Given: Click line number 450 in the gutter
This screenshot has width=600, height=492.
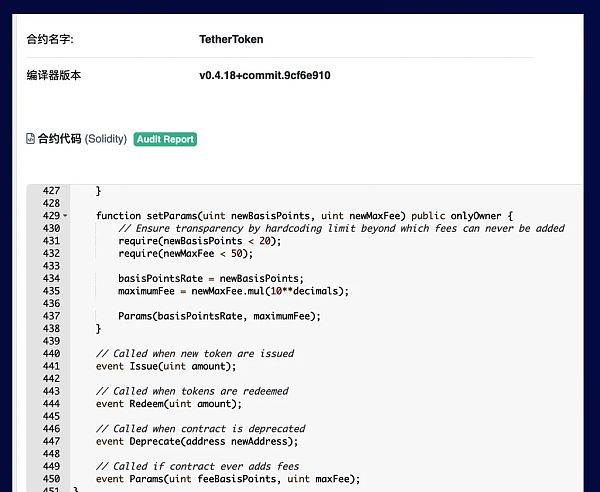Looking at the screenshot, I should pos(51,479).
